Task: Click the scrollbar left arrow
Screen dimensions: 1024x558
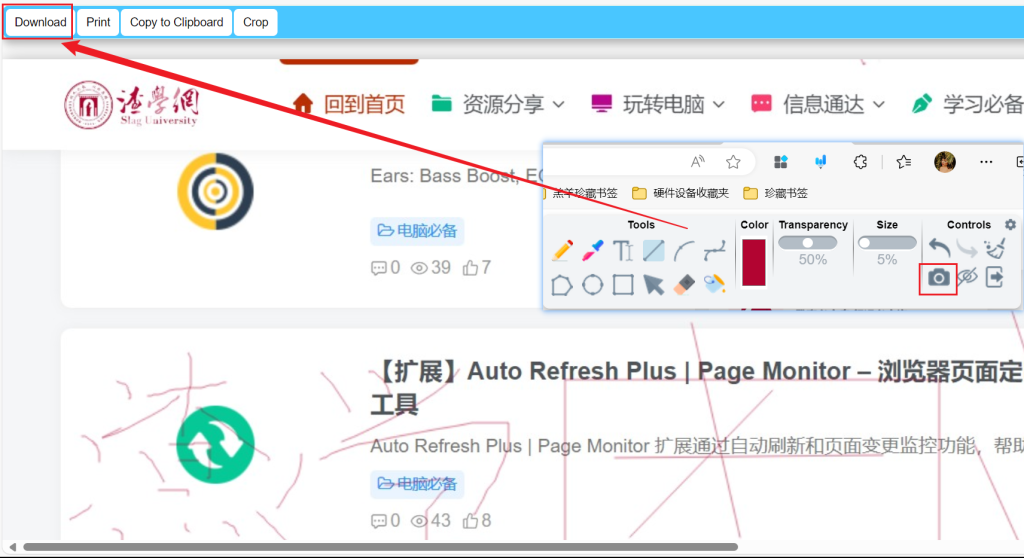Action: (x=12, y=547)
